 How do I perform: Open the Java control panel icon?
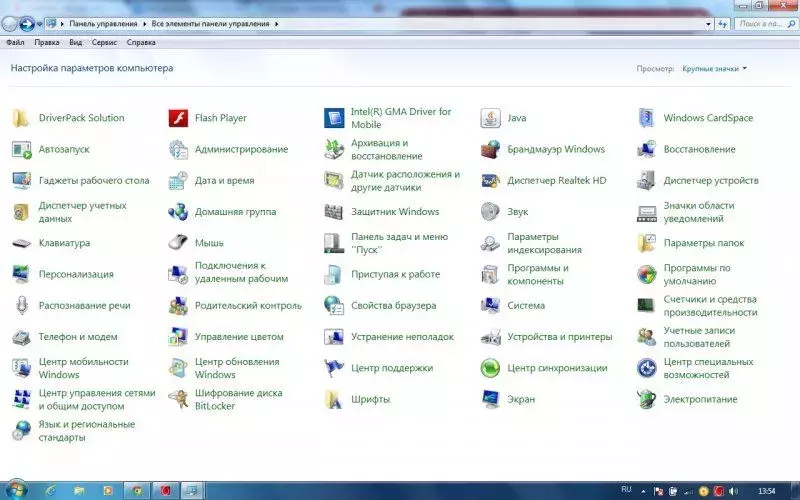(x=490, y=118)
